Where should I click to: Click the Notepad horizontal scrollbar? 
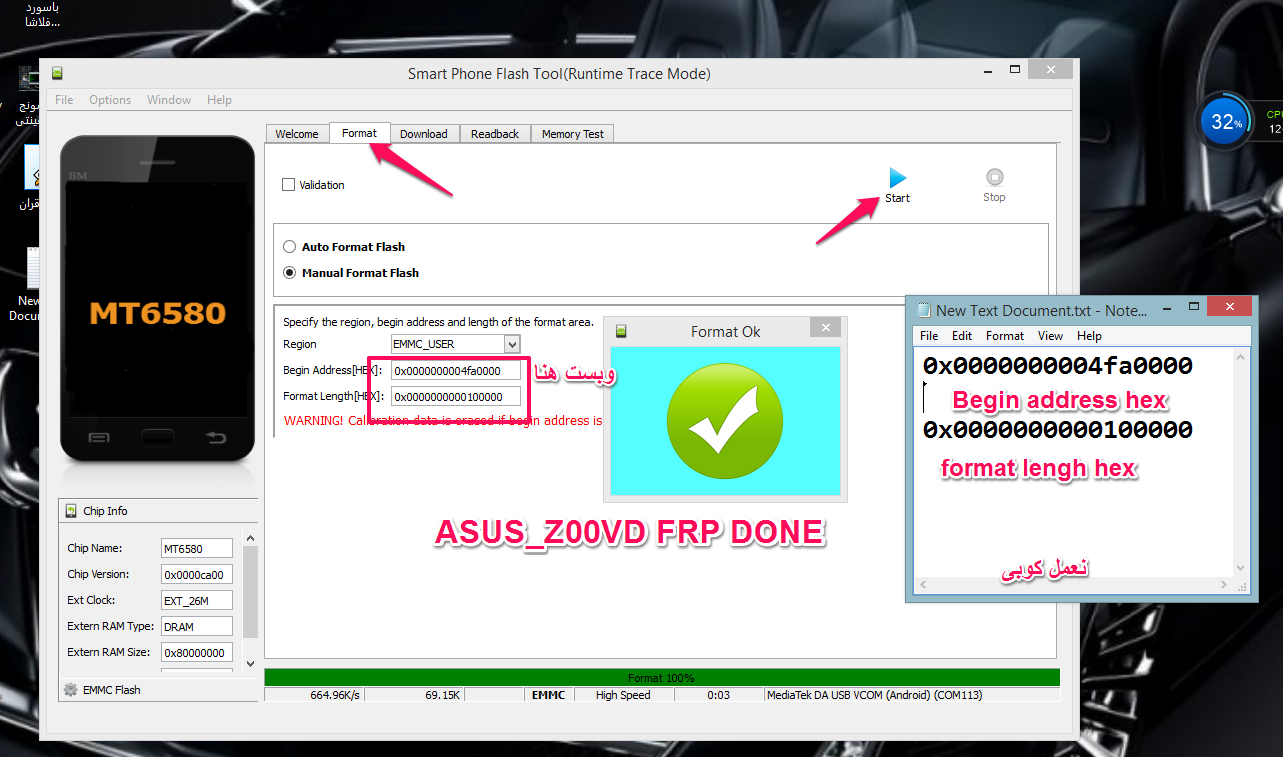[1075, 585]
